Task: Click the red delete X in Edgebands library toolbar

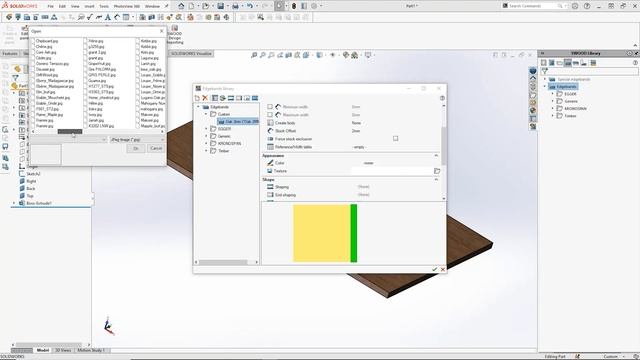Action: 205,98
